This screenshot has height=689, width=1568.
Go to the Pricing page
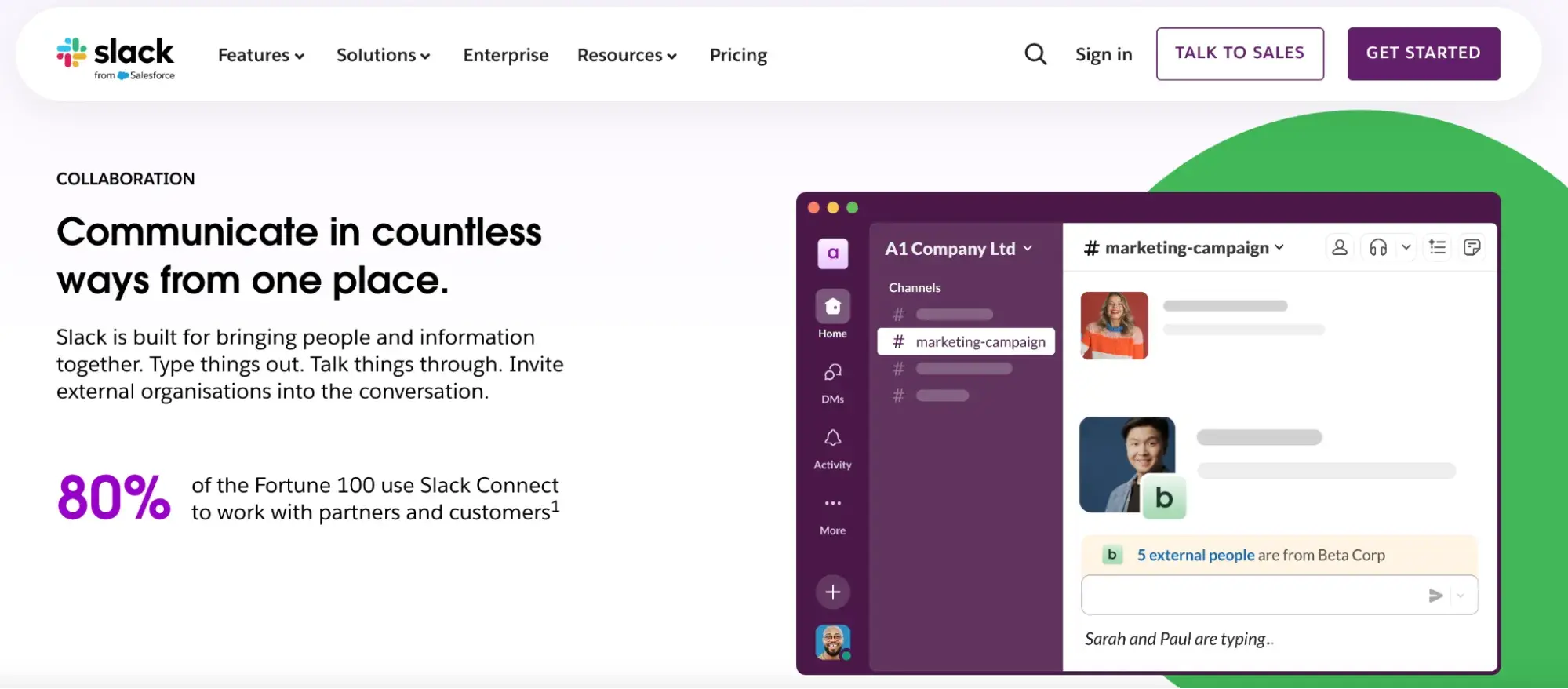(x=738, y=55)
